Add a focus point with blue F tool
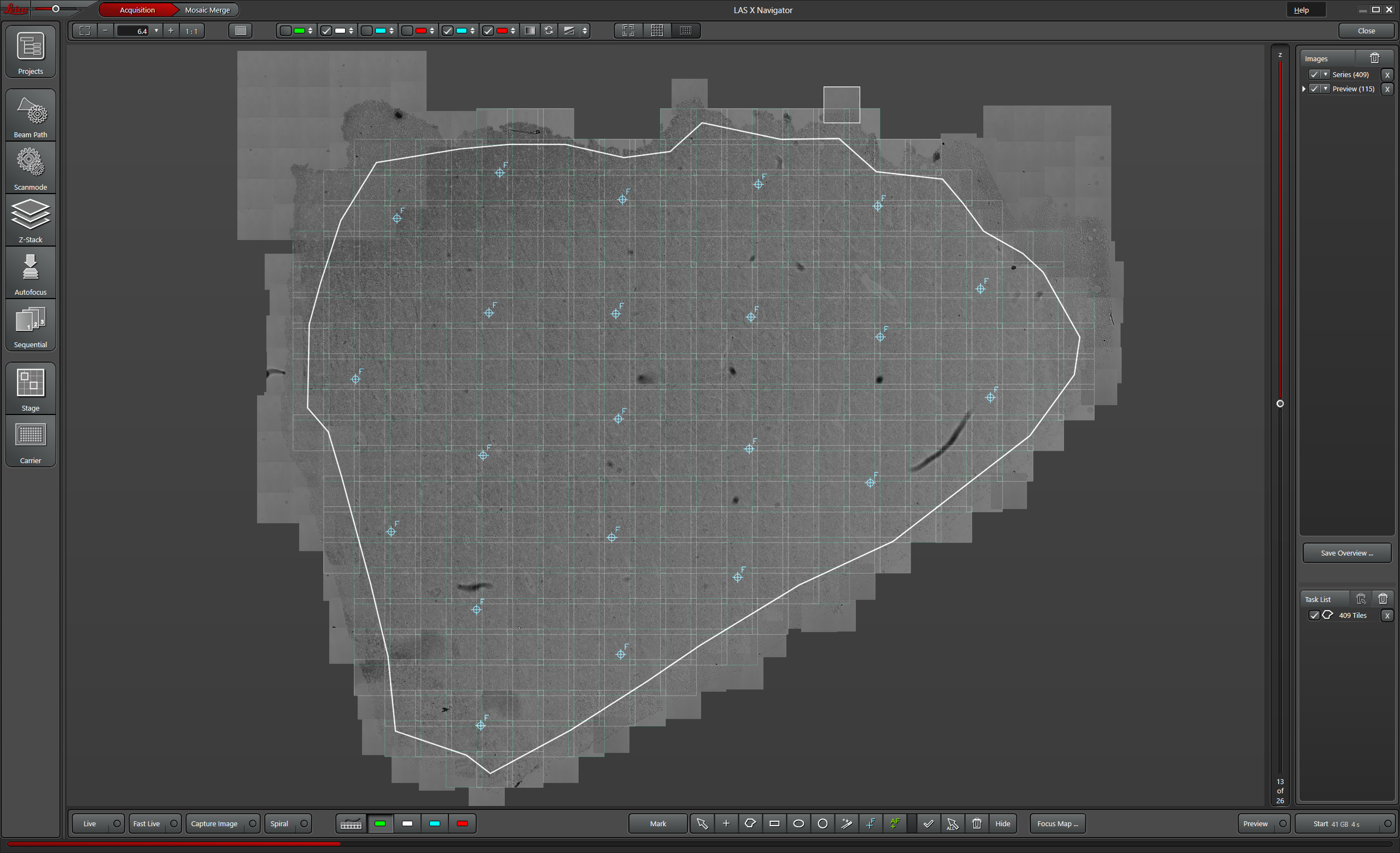 [871, 823]
